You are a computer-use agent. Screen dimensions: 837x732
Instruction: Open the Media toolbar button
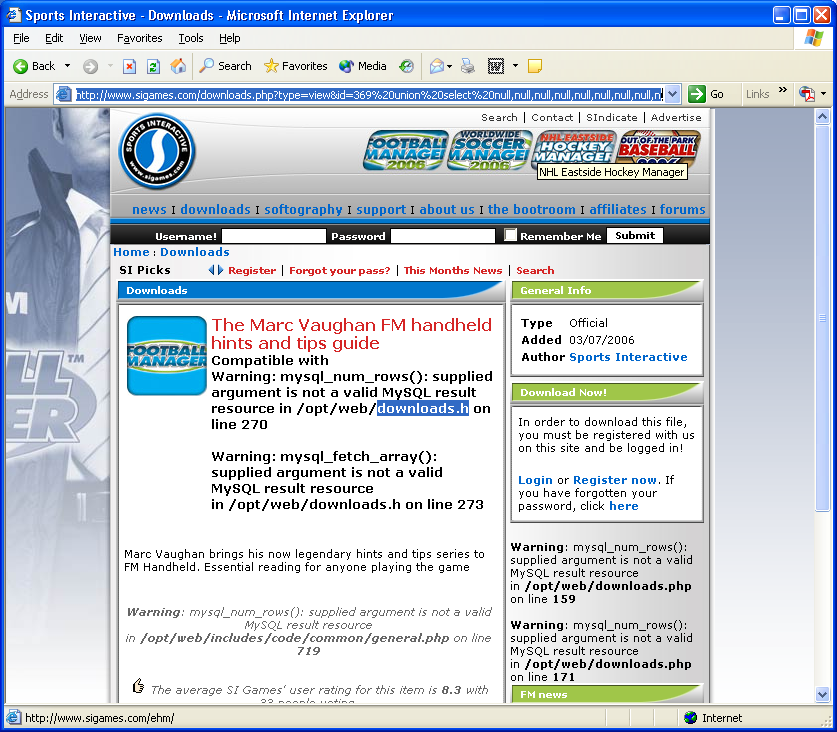pyautogui.click(x=362, y=66)
